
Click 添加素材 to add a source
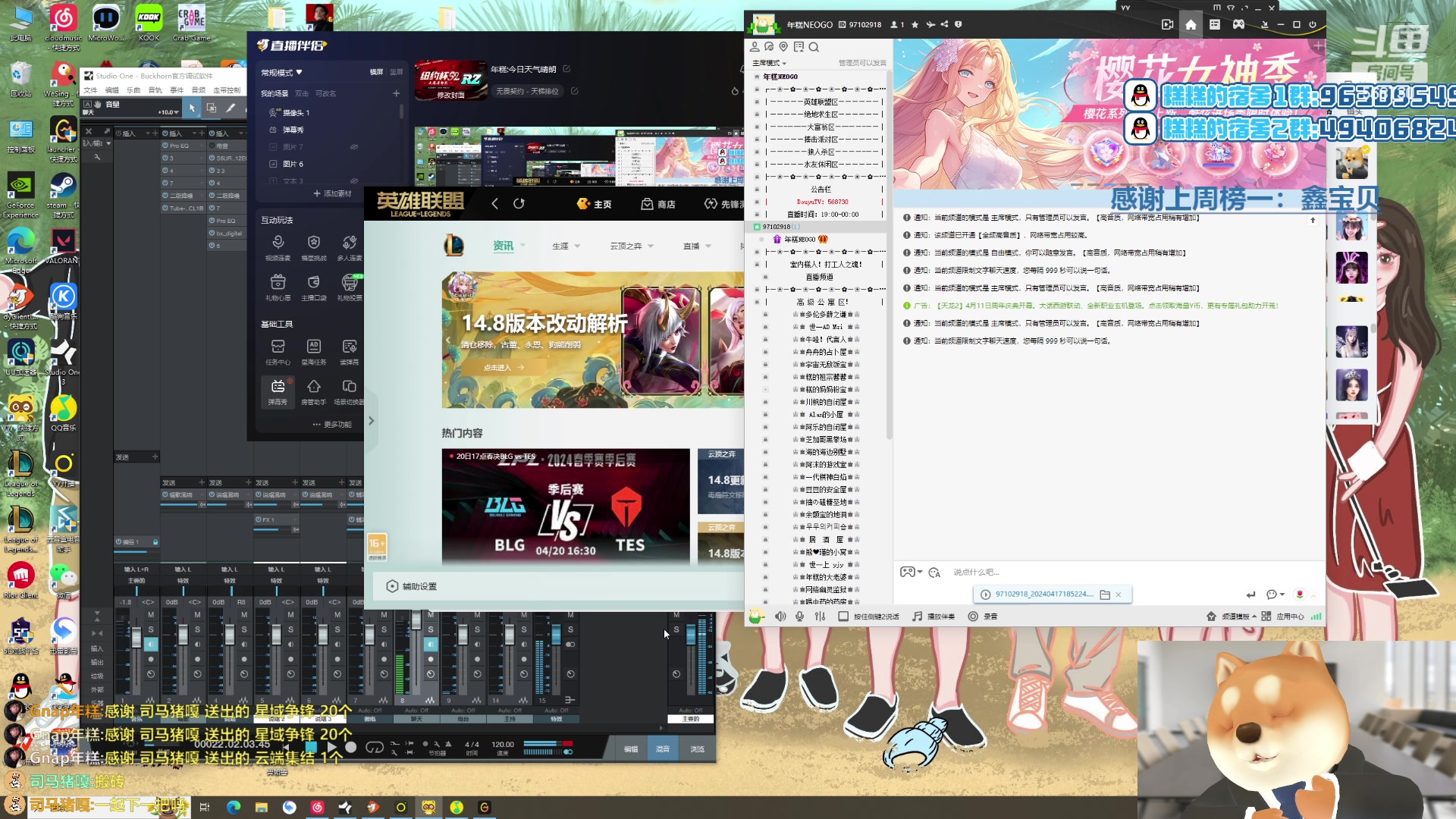pyautogui.click(x=332, y=193)
